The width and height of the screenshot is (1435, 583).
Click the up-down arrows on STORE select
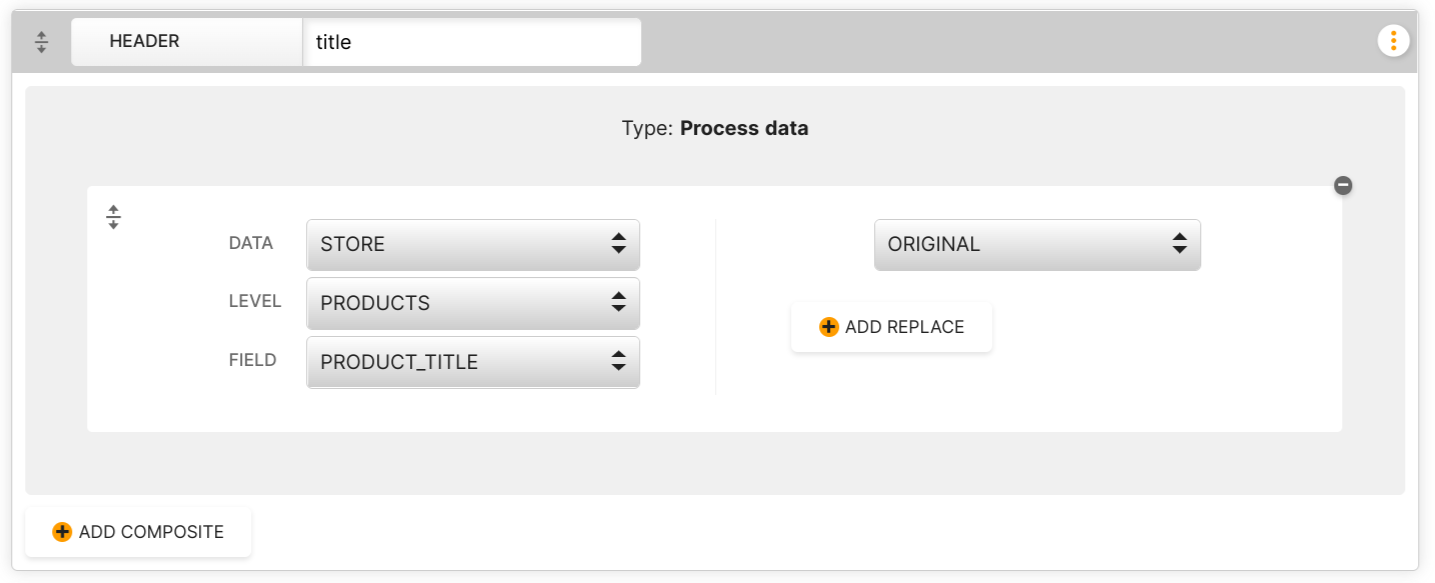pyautogui.click(x=618, y=244)
